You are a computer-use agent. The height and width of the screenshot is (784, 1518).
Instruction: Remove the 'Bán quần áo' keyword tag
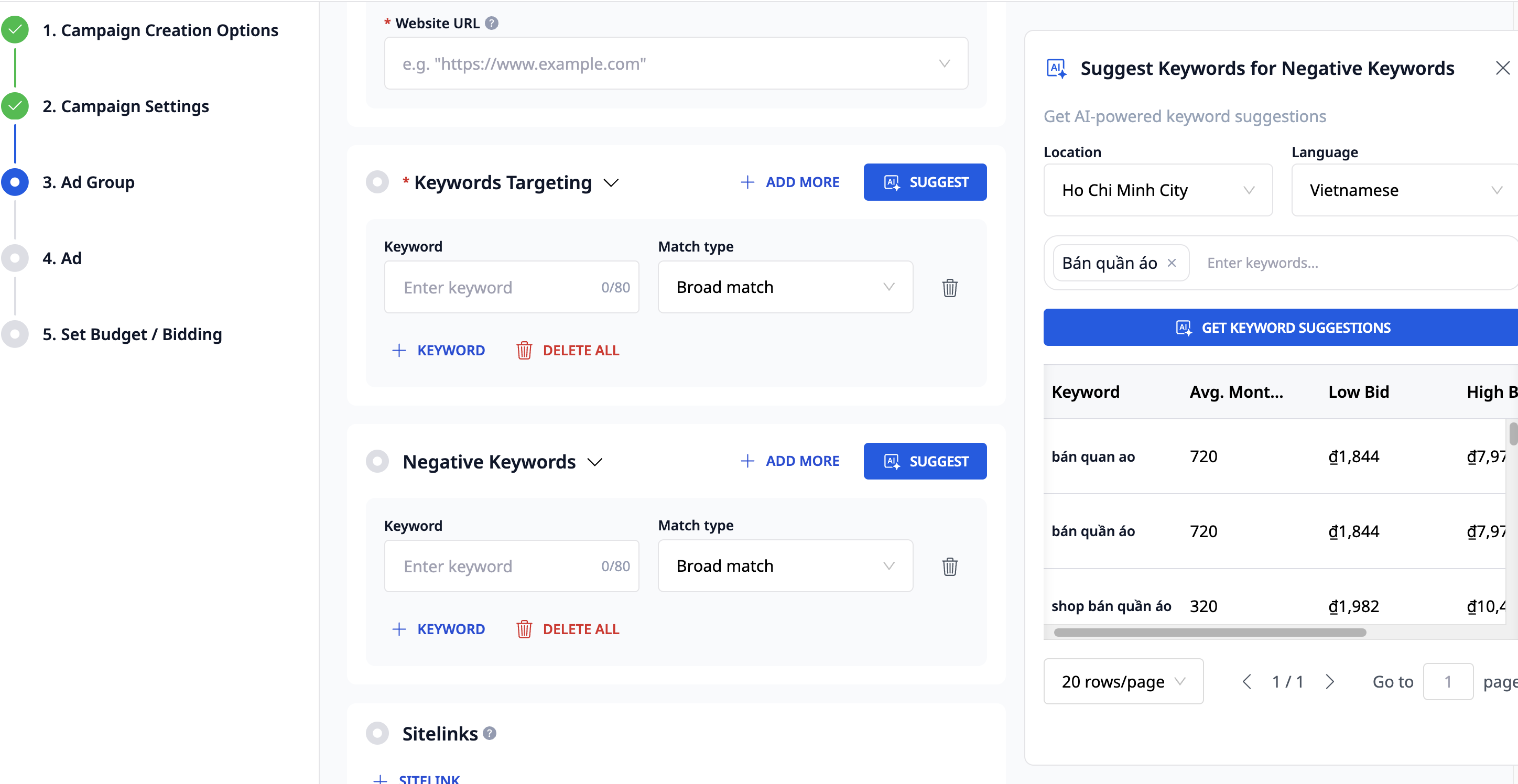tap(1172, 263)
